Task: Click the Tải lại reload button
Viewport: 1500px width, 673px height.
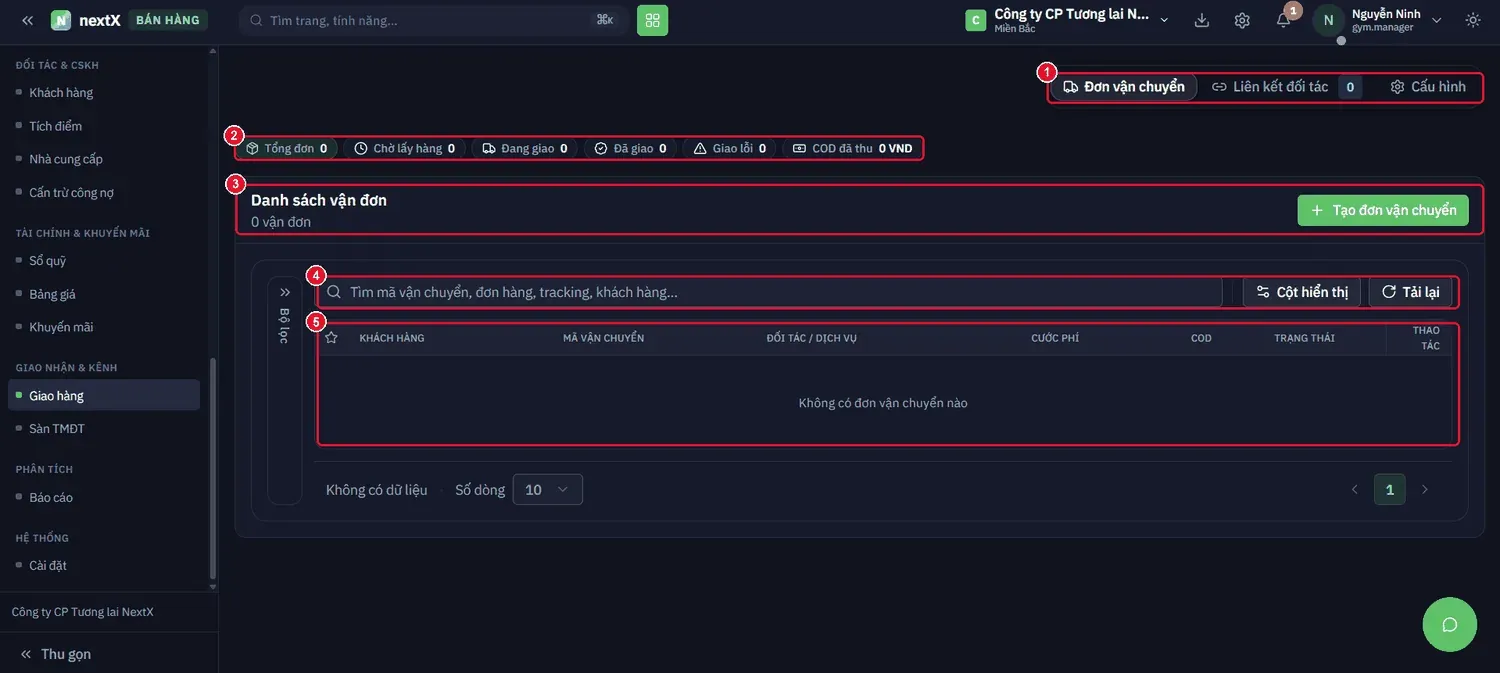Action: [x=1410, y=292]
